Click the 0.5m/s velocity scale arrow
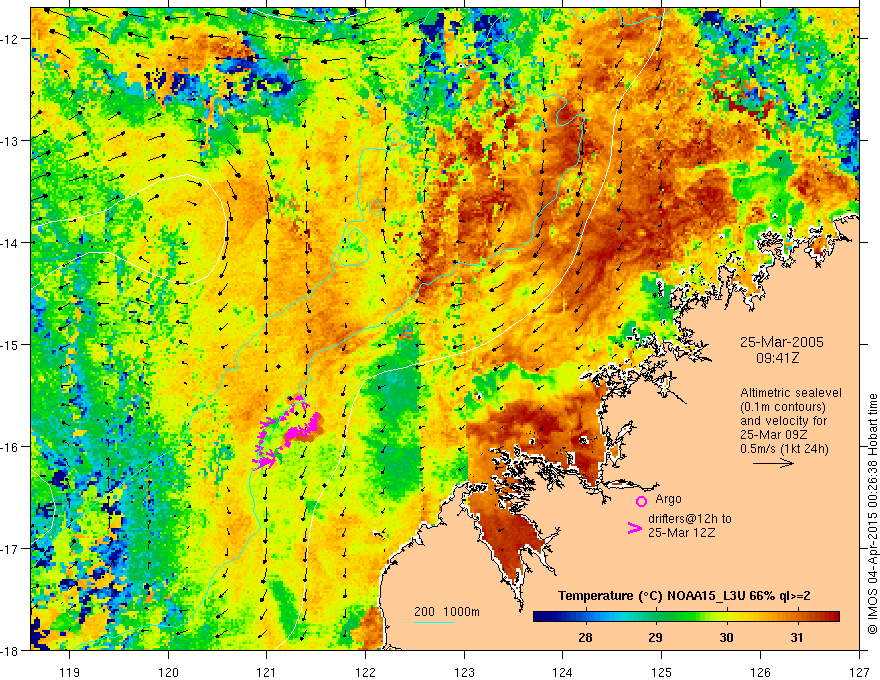Screen dimensions: 880x680 773,463
